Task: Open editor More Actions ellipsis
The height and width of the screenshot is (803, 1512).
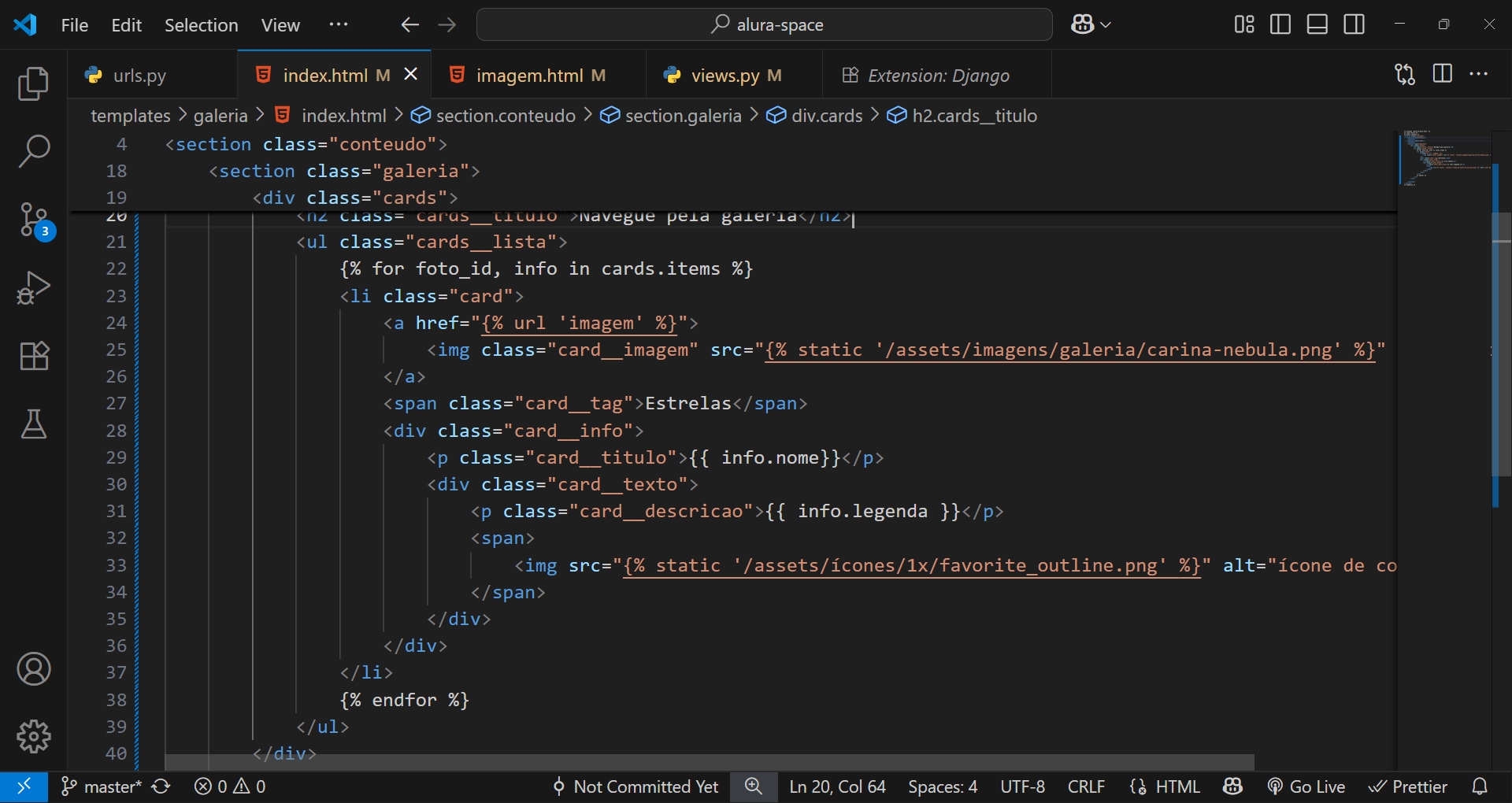Action: coord(1479,74)
